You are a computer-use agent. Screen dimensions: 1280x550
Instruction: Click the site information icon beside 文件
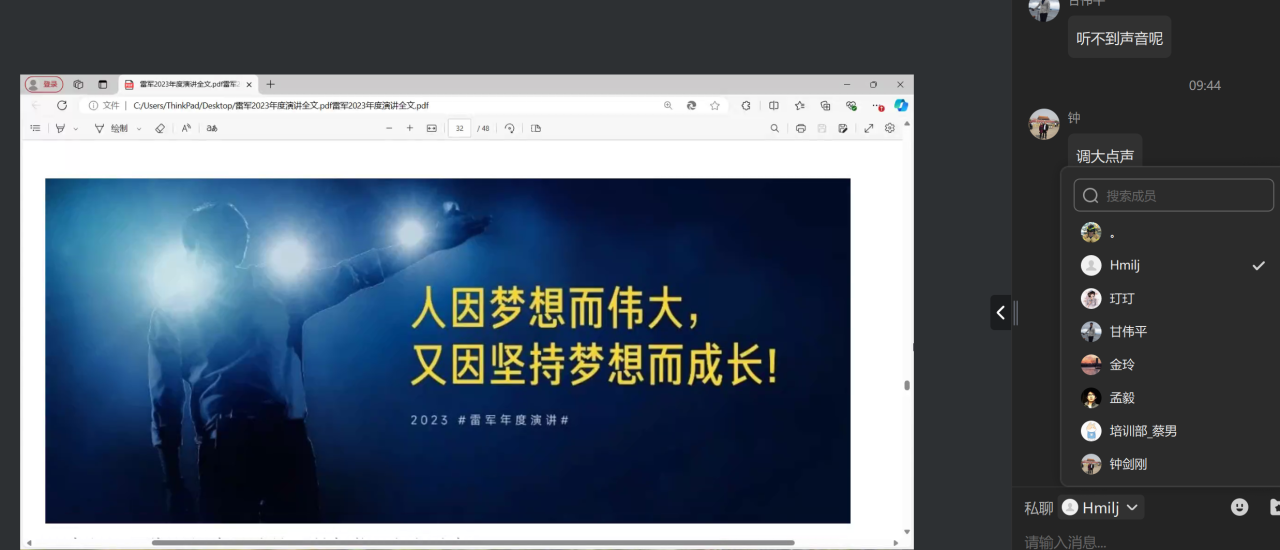click(93, 105)
